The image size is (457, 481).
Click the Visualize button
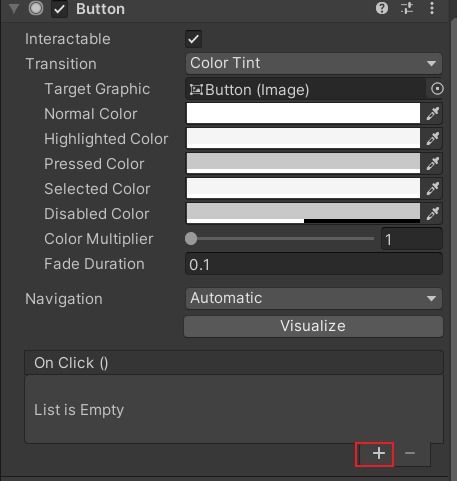click(313, 326)
